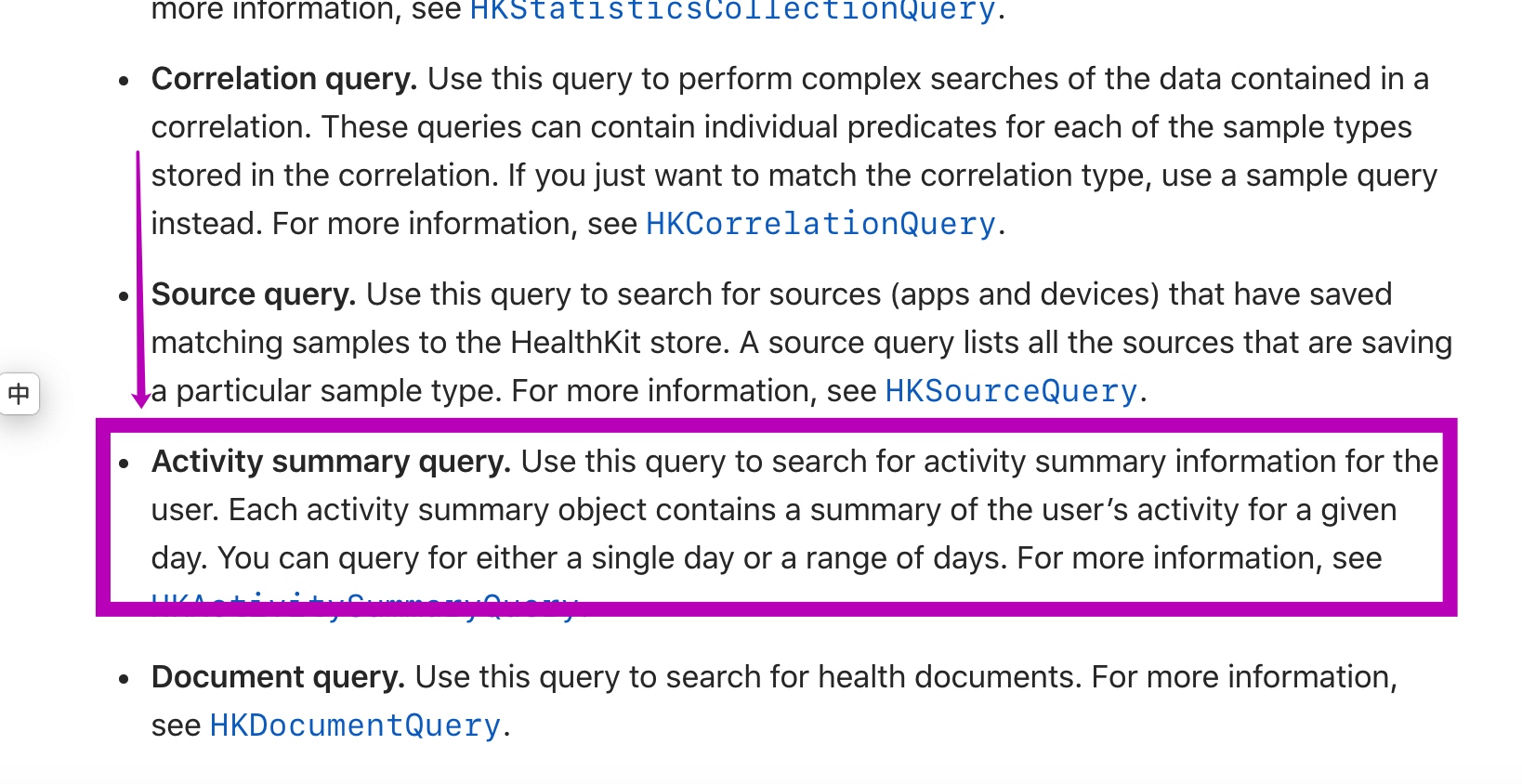Click the bold "Correlation query." heading
Image resolution: width=1522 pixels, height=784 pixels.
283,79
